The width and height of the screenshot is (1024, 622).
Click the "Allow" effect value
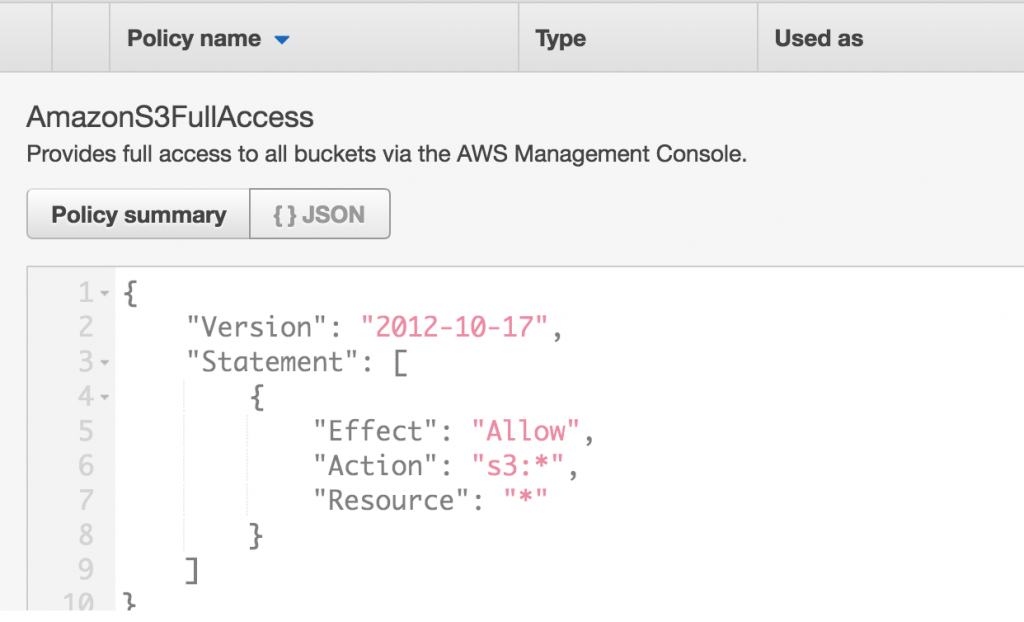coord(525,431)
